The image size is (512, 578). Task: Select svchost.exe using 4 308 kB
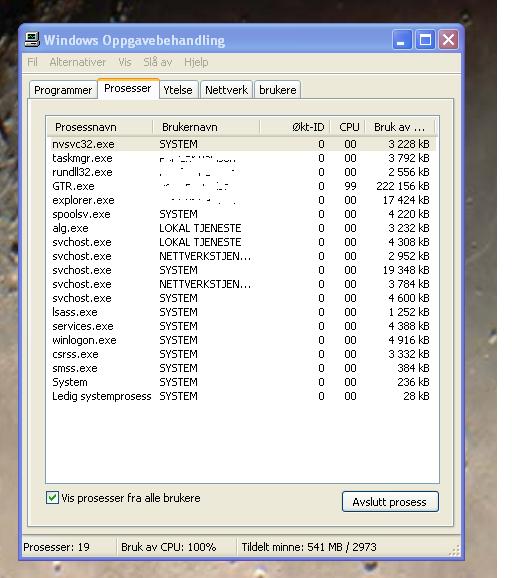click(x=242, y=242)
